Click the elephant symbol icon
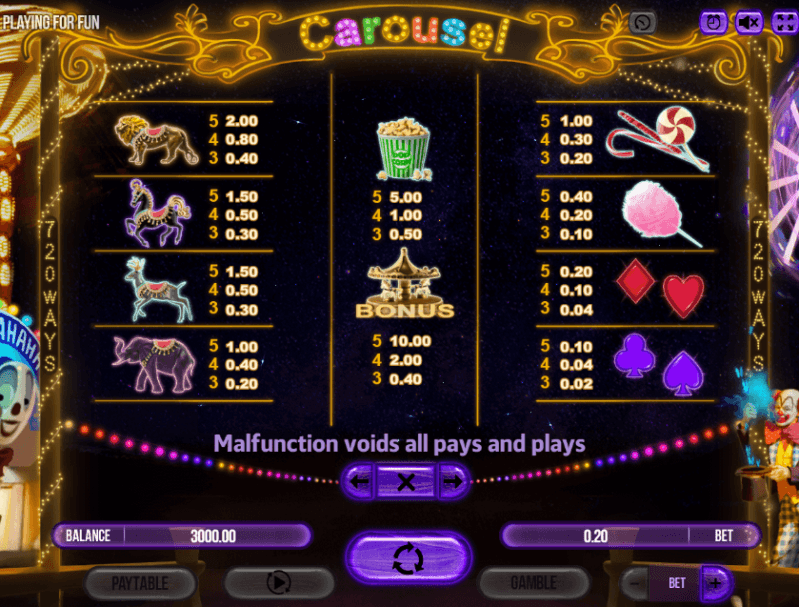Screen dimensions: 799x607 [153, 364]
